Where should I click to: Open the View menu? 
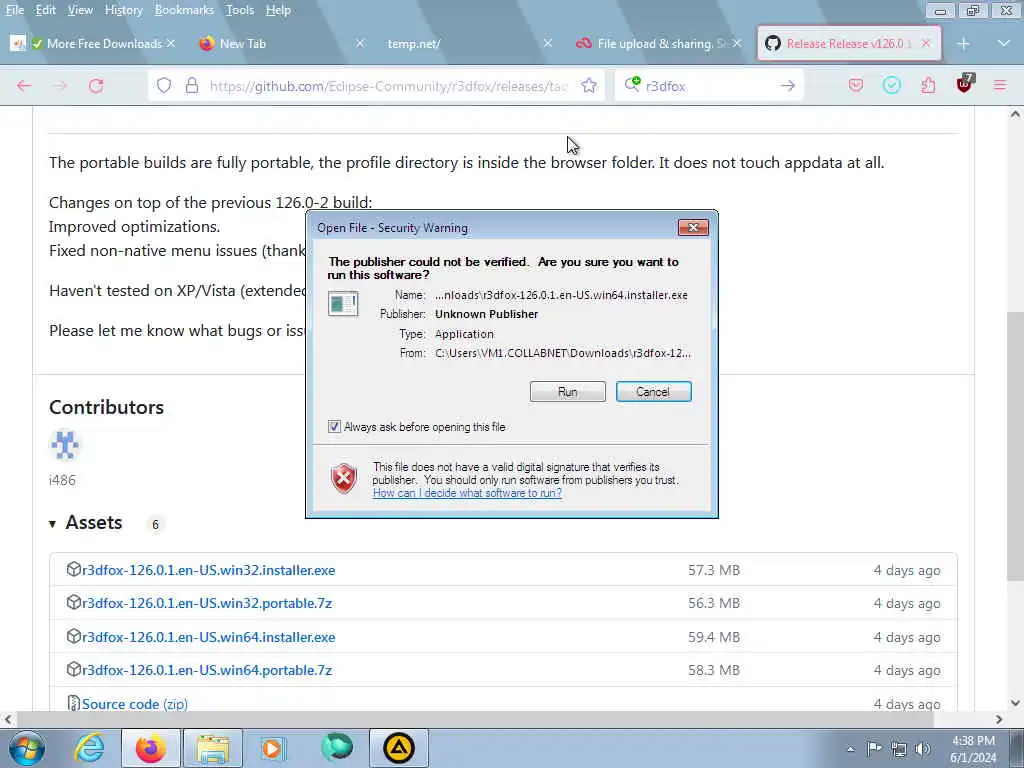tap(80, 10)
